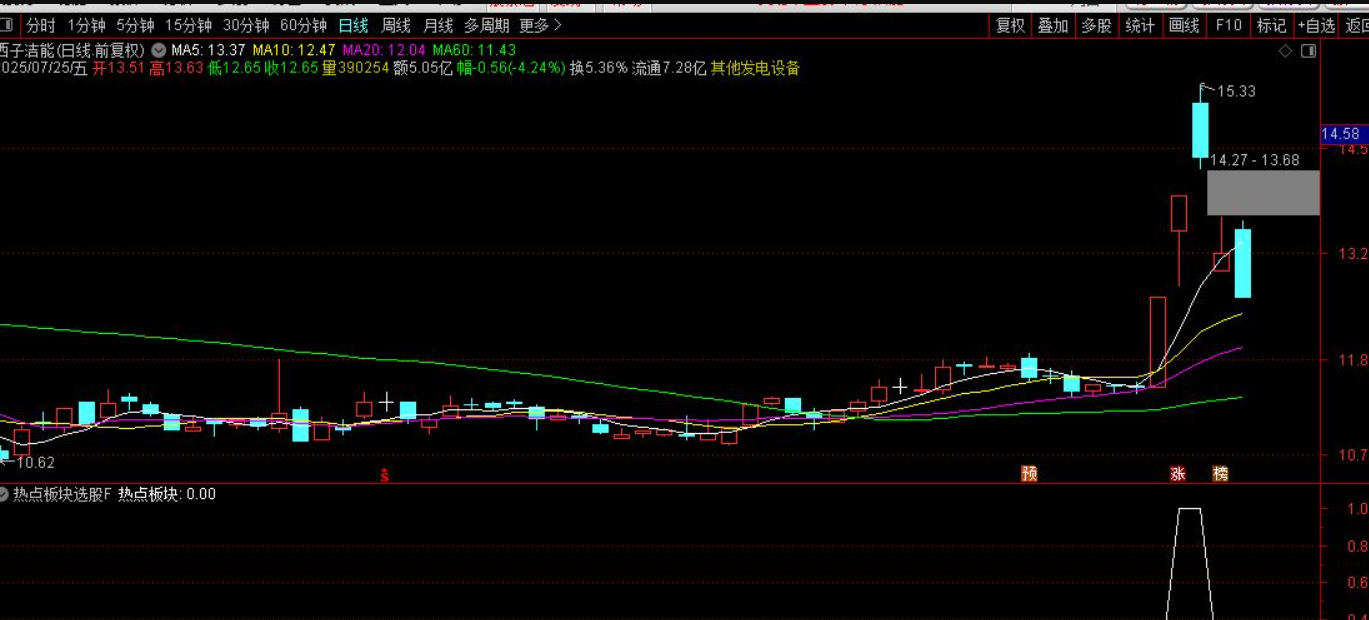
Task: Toggle the 热点板块选股F indicator circle control
Action: point(7,493)
